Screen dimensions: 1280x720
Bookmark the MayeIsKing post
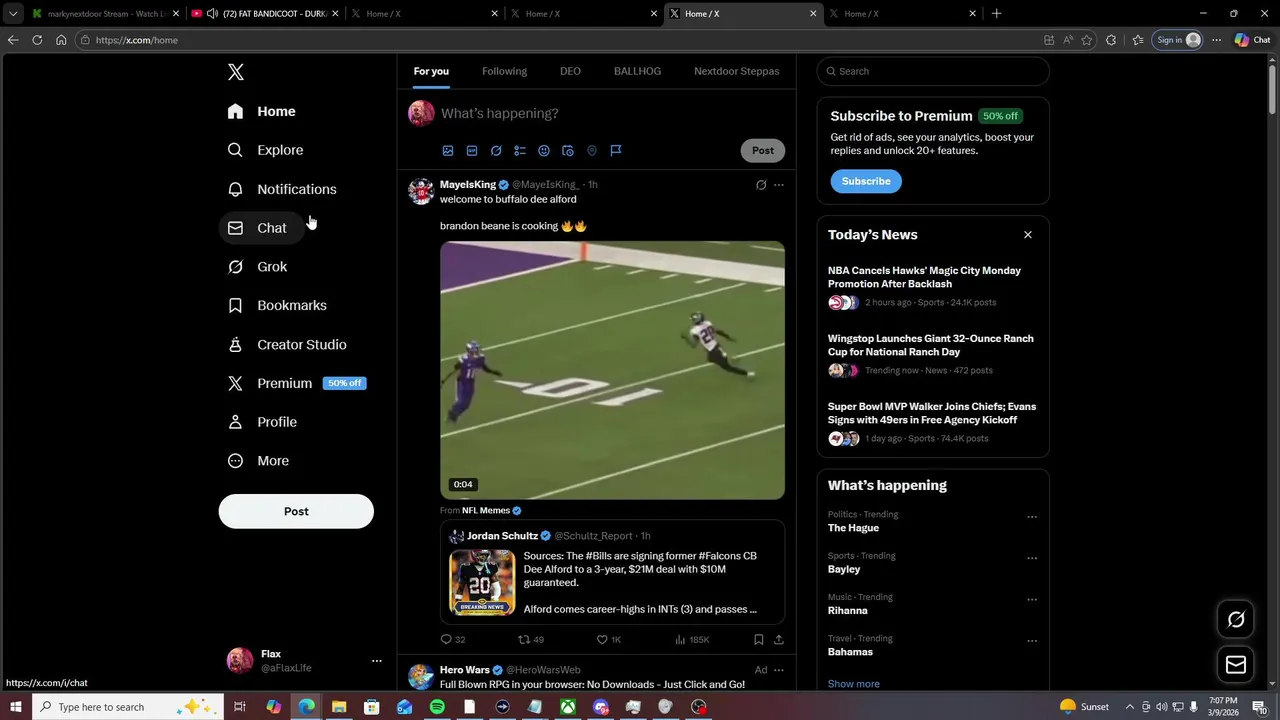click(759, 640)
